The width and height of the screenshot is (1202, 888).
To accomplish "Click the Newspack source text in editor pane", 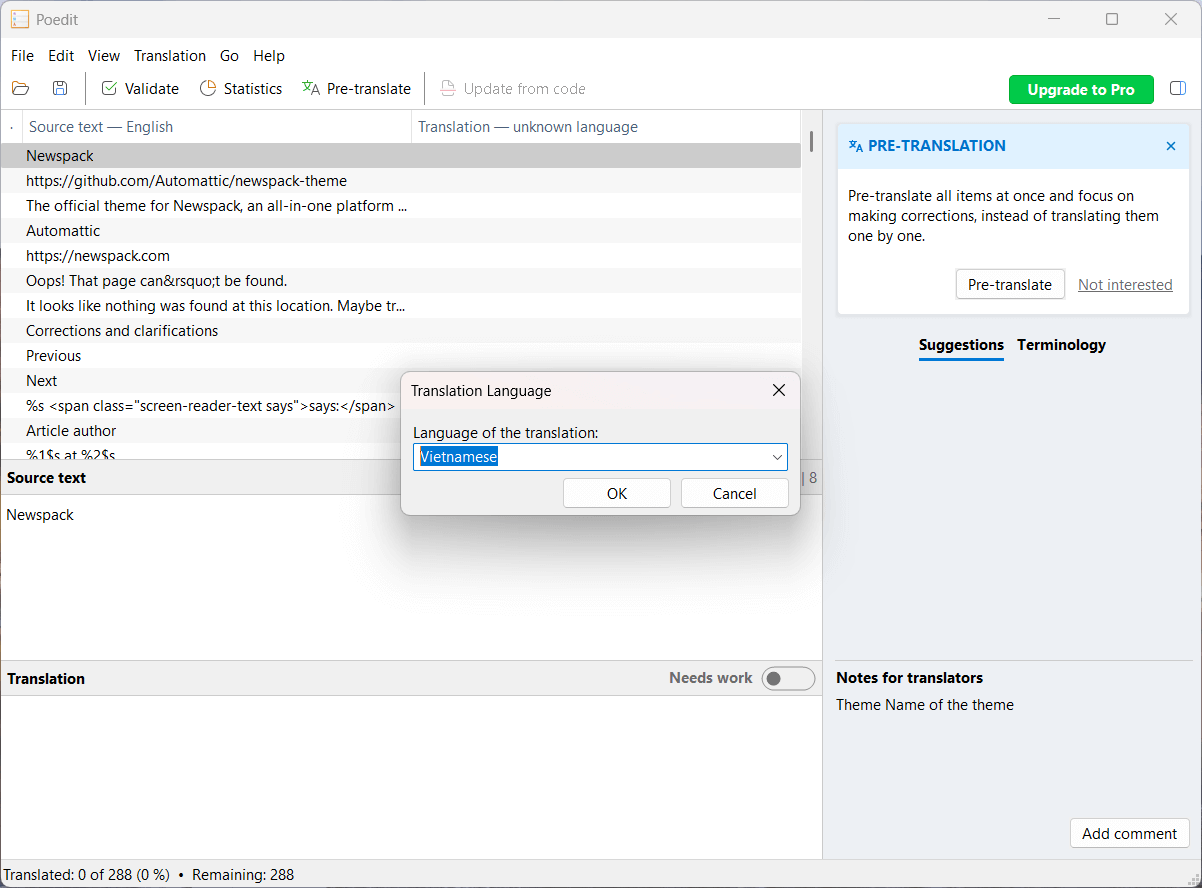I will tap(40, 515).
